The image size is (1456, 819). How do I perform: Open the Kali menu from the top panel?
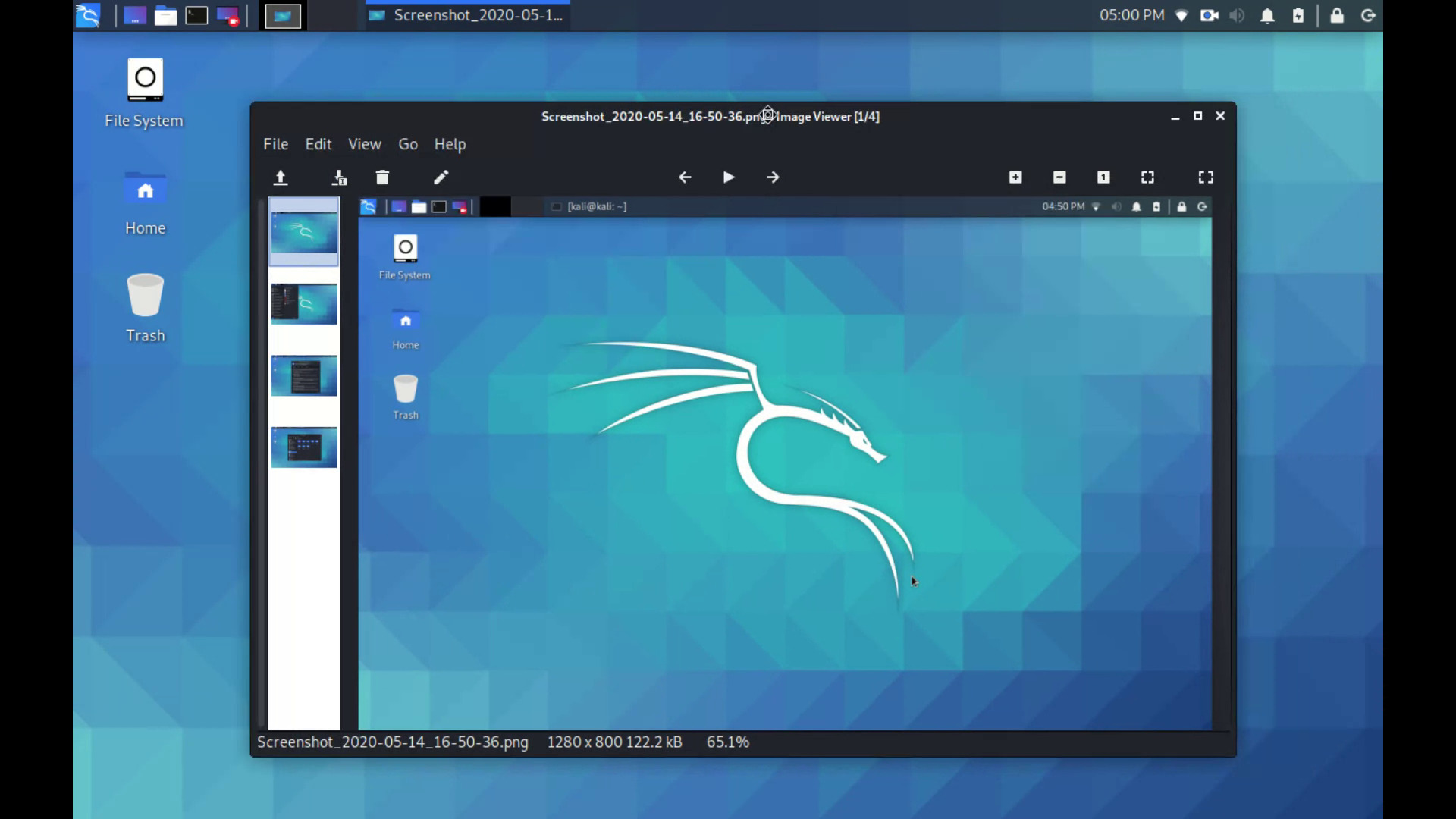[87, 15]
